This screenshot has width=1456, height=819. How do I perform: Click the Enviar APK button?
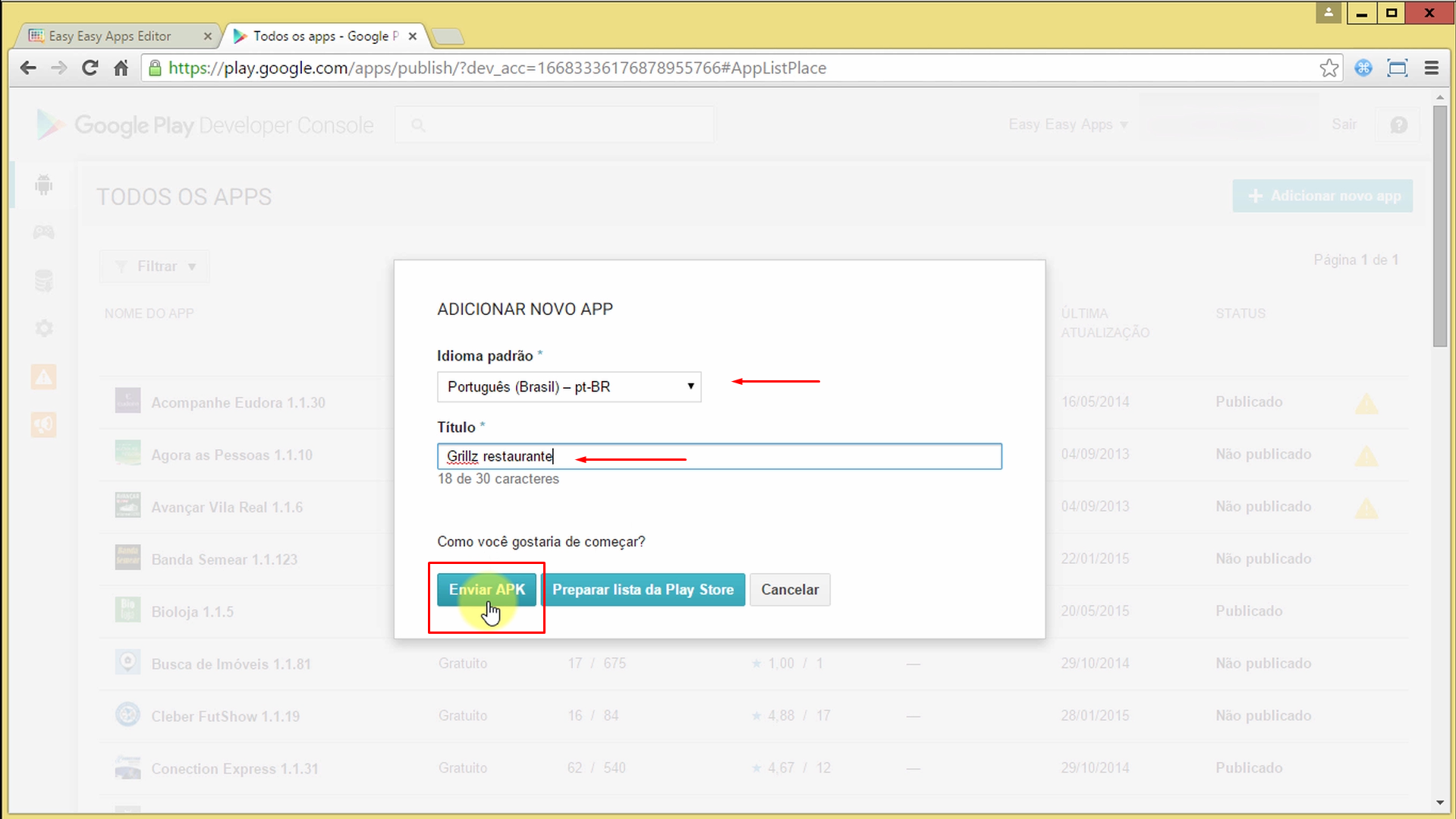pyautogui.click(x=486, y=590)
